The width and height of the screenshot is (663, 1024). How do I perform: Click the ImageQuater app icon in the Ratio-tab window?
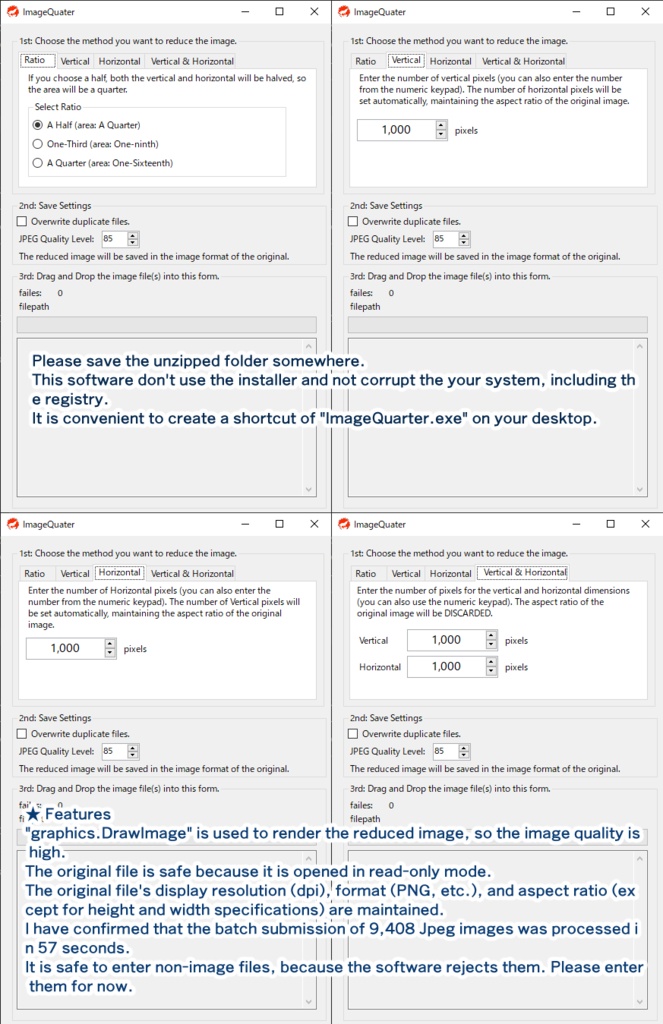(x=11, y=12)
